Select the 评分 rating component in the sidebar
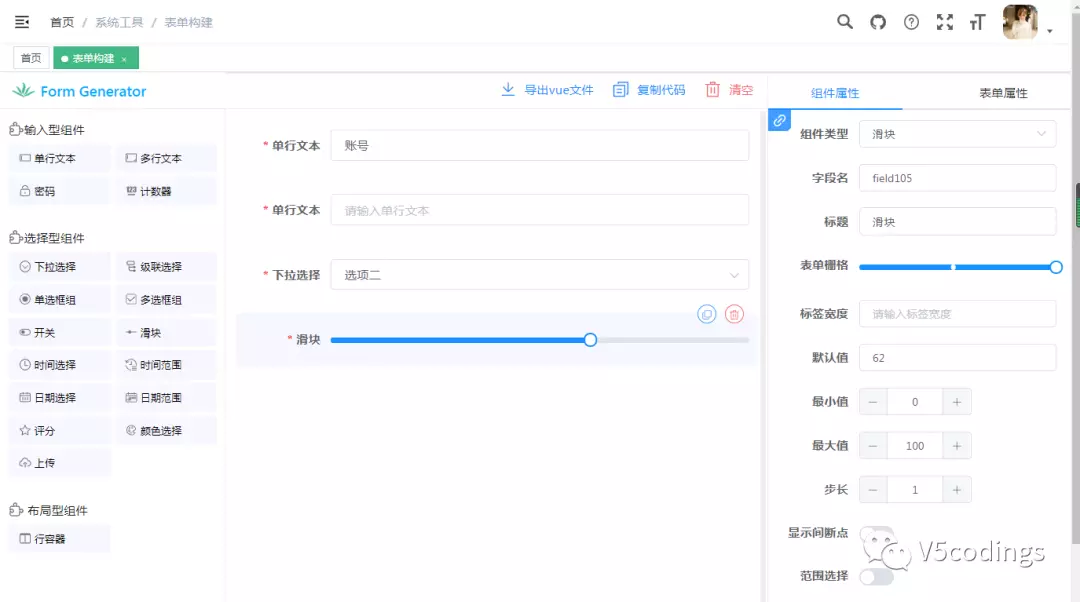This screenshot has height=602, width=1080. 58,430
